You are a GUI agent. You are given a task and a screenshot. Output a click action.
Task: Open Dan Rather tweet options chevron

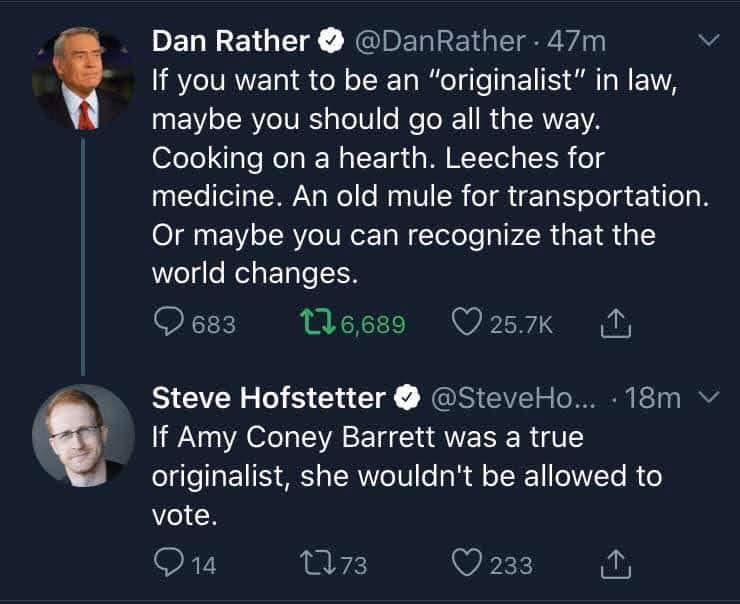708,41
